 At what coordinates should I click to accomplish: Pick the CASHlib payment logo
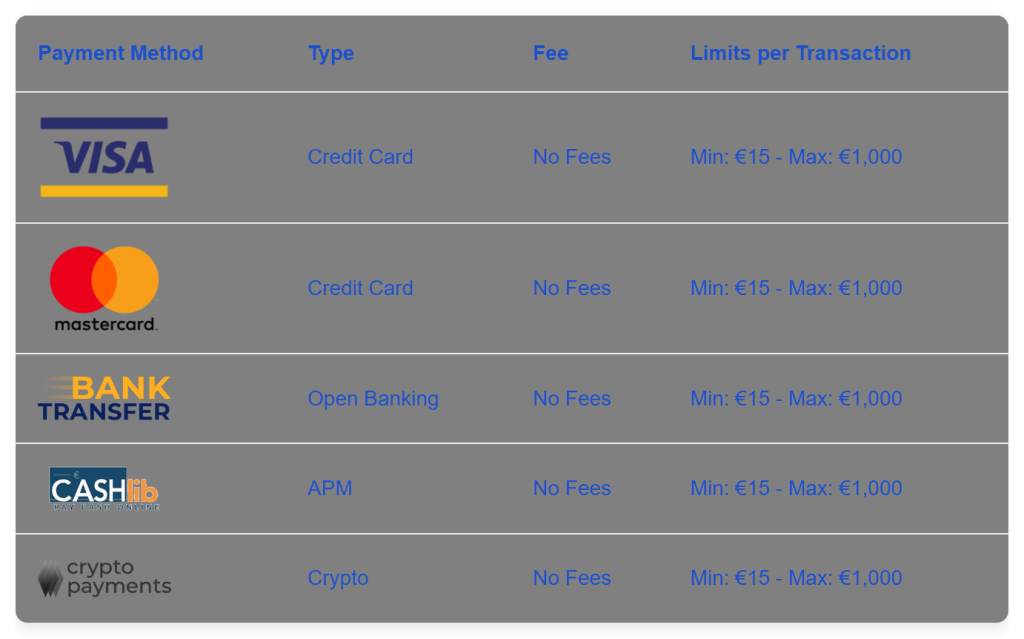[104, 489]
